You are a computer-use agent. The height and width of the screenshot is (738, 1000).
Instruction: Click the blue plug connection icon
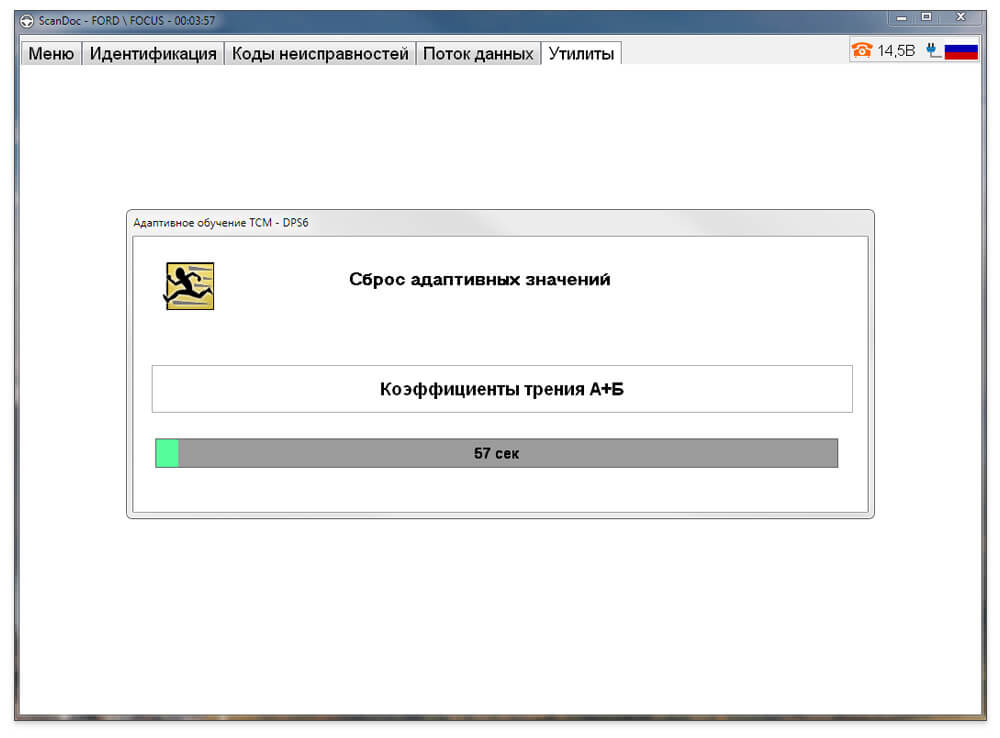pos(933,50)
